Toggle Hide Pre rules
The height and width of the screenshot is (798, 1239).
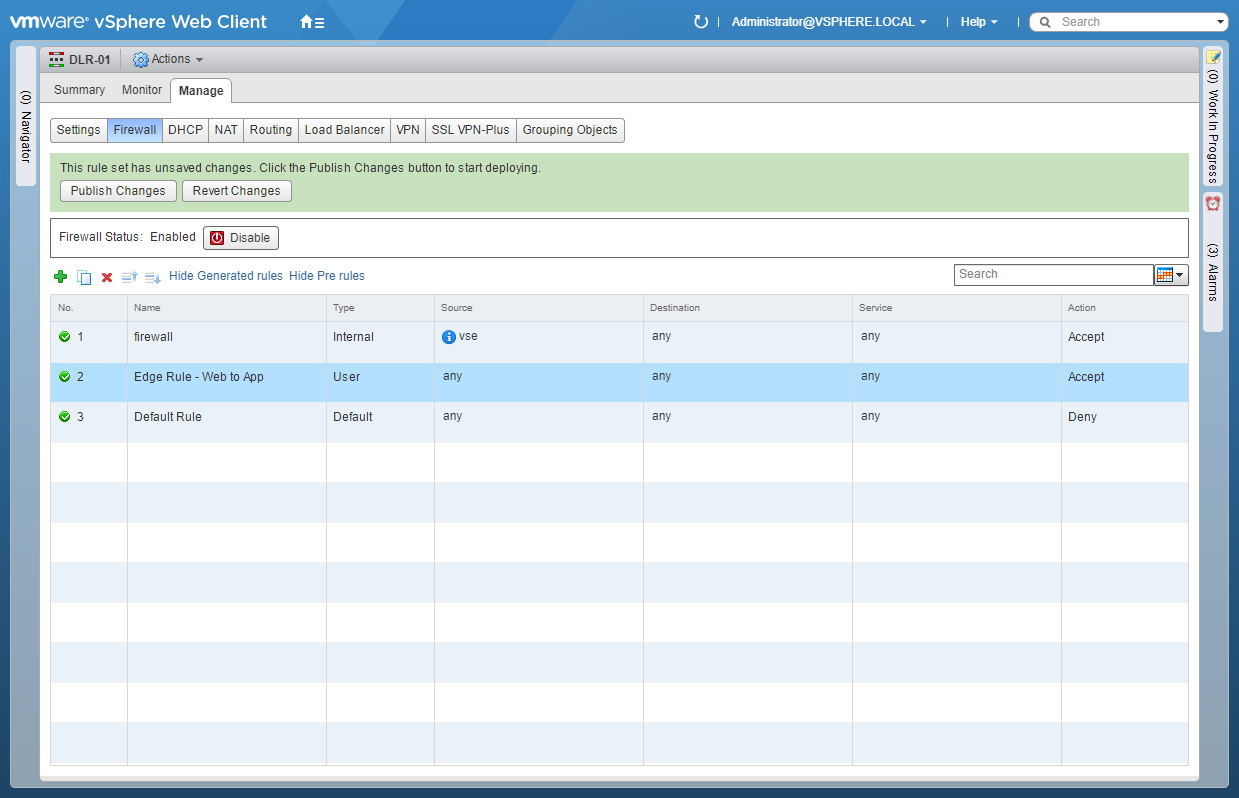tap(327, 276)
